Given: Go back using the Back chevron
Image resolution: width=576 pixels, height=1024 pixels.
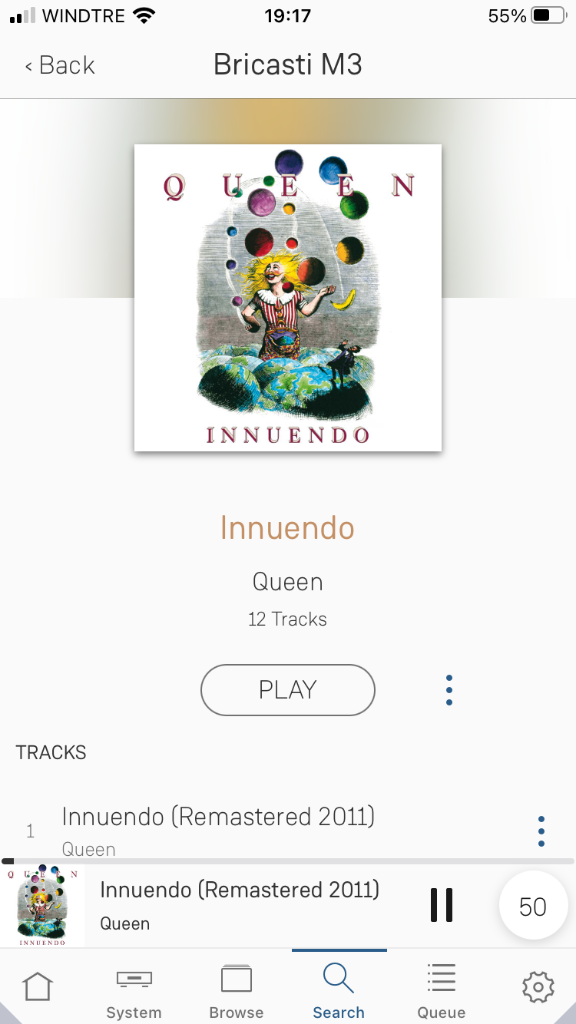Looking at the screenshot, I should pos(59,65).
